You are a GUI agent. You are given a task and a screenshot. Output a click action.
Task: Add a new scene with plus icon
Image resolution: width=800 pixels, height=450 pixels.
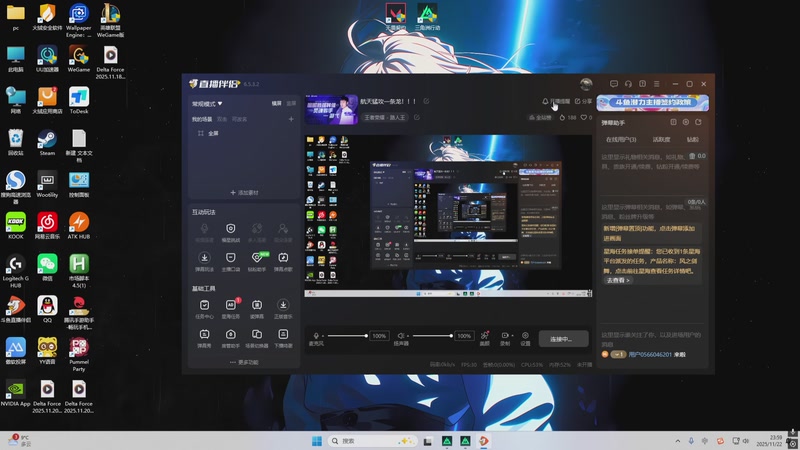(291, 119)
